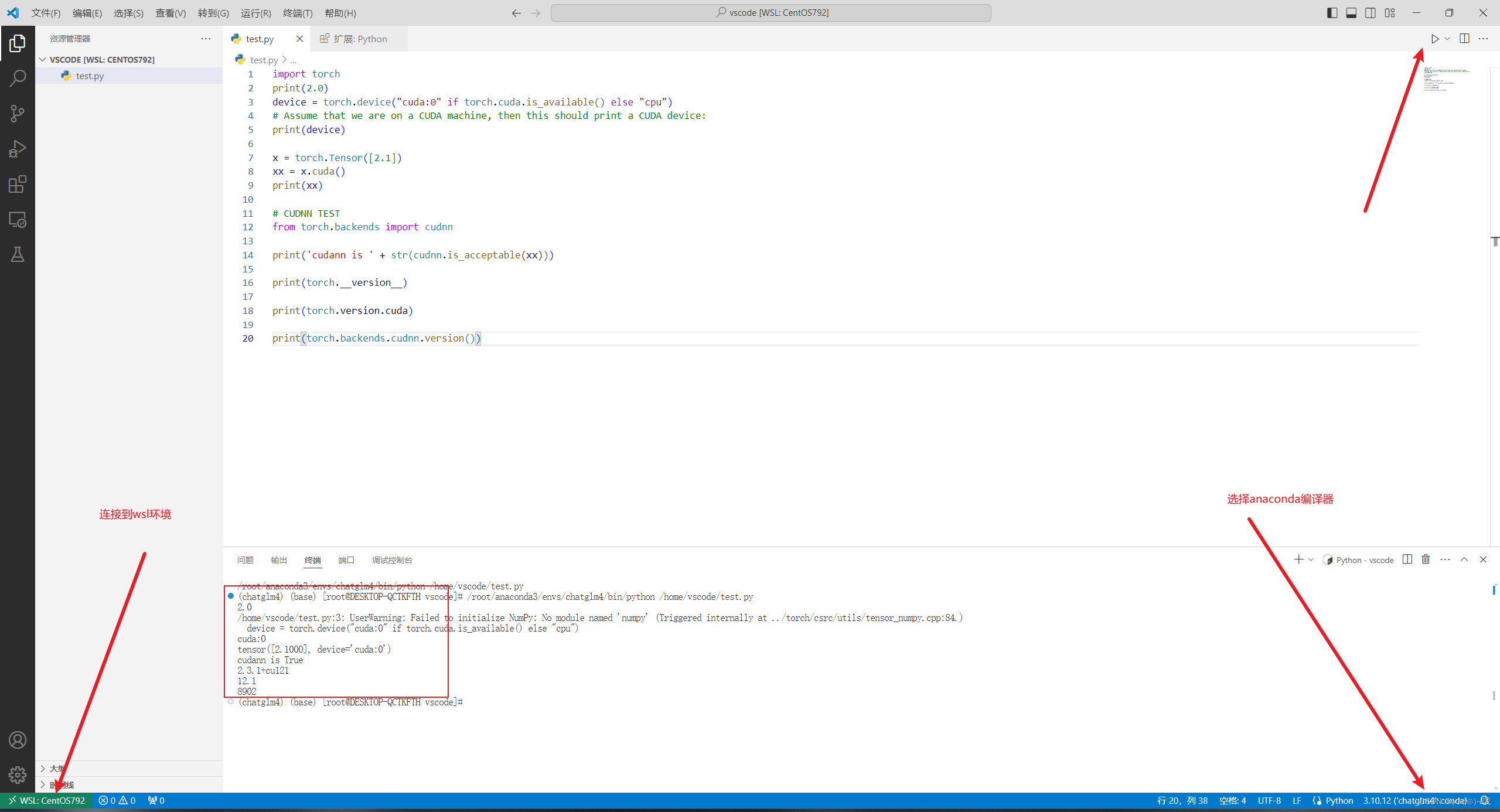Viewport: 1500px width, 812px height.
Task: Go forward using the navigation arrow
Action: point(536,13)
